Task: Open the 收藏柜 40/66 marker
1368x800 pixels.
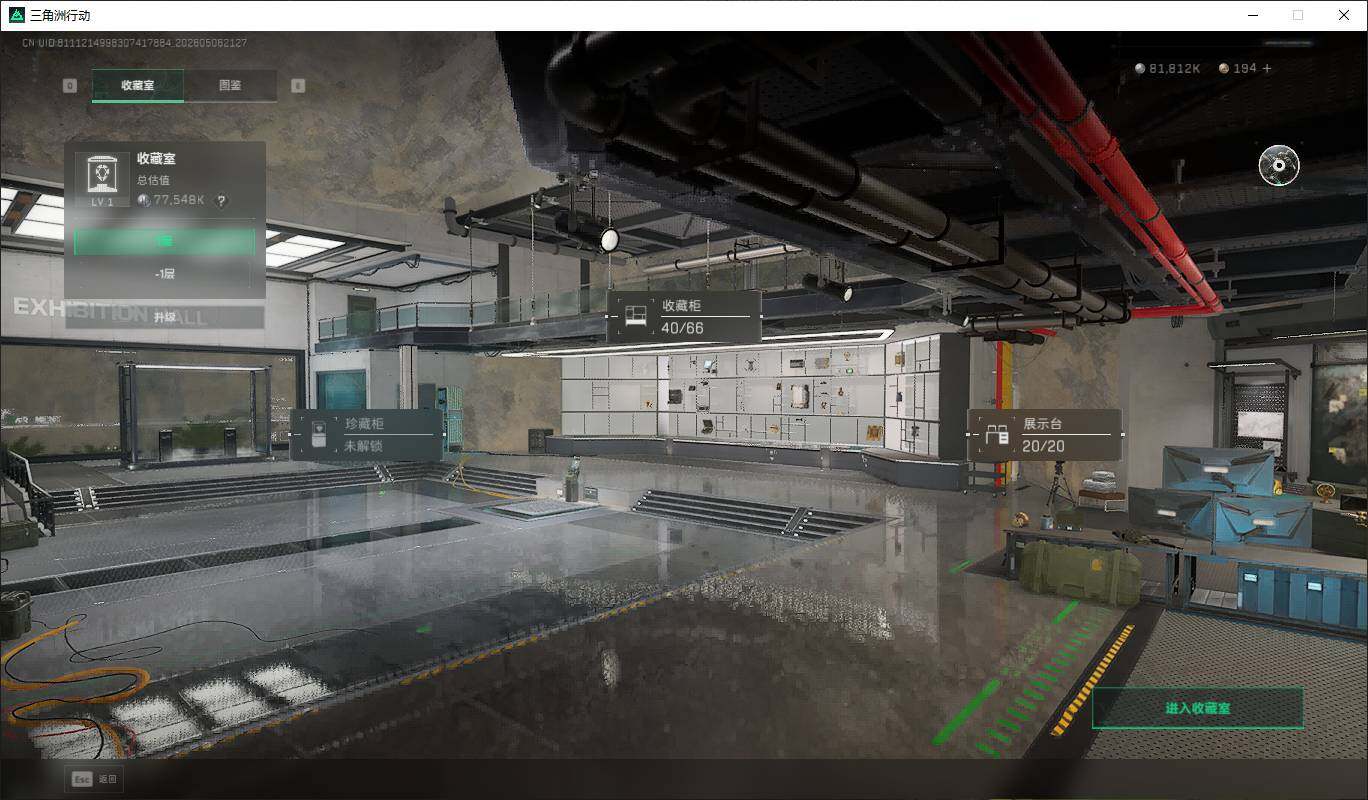Action: (684, 317)
